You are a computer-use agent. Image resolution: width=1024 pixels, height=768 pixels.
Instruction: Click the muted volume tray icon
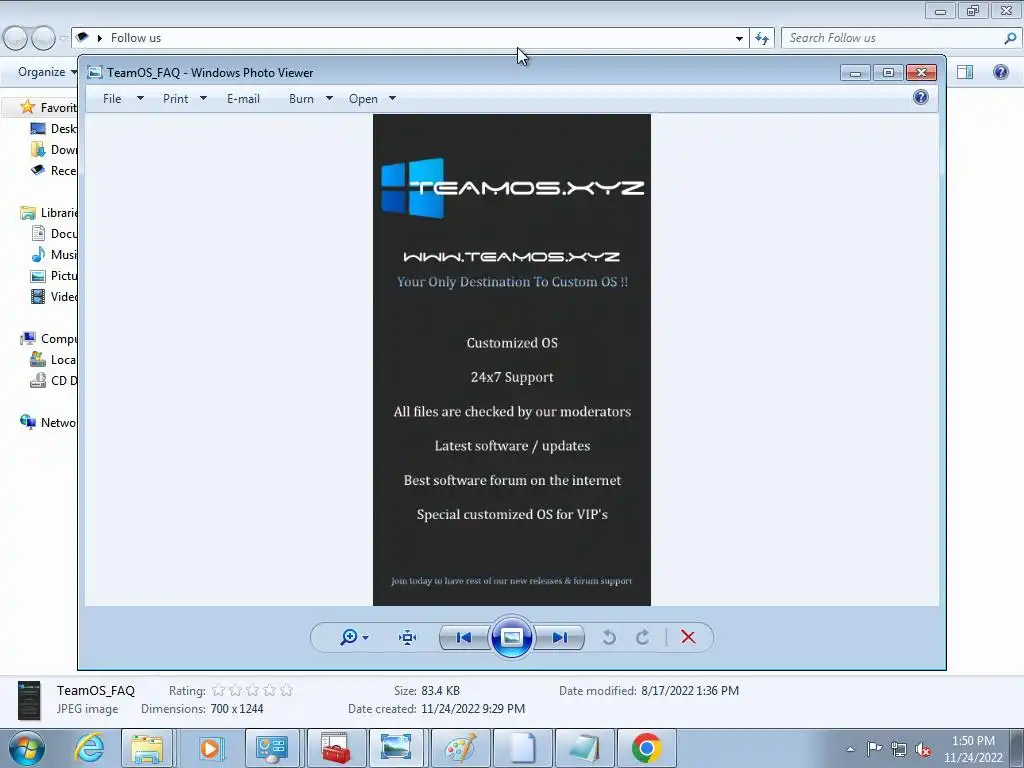pos(923,750)
